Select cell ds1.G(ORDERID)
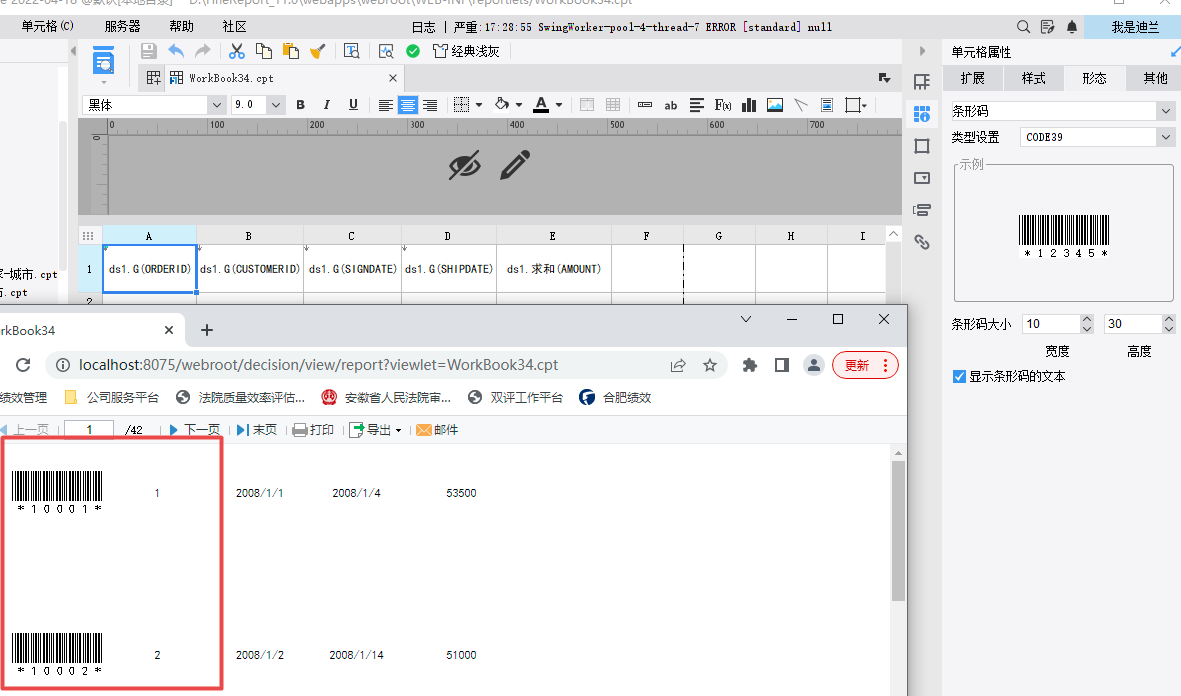1181x696 pixels. coord(150,269)
